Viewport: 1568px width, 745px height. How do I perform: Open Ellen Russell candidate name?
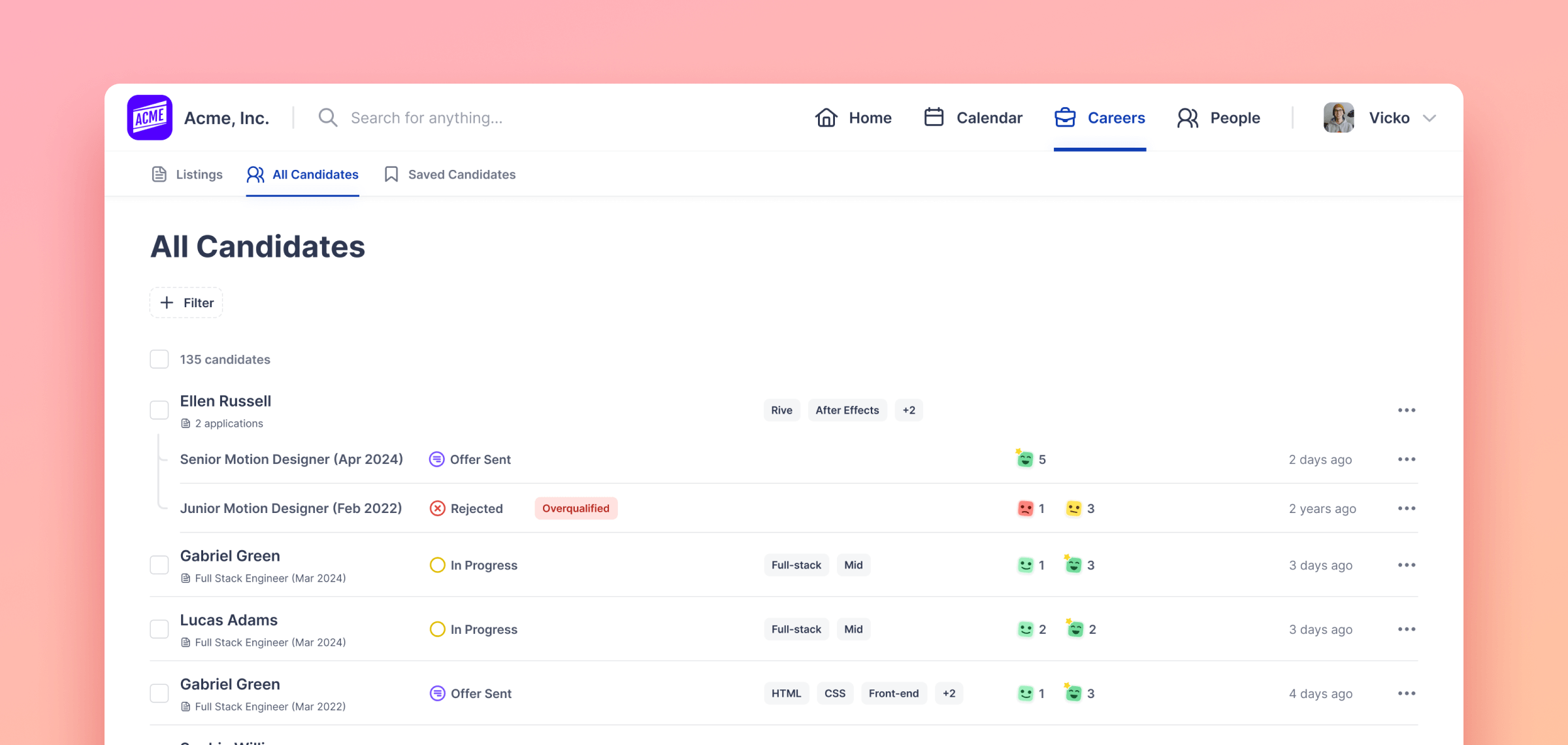(225, 401)
